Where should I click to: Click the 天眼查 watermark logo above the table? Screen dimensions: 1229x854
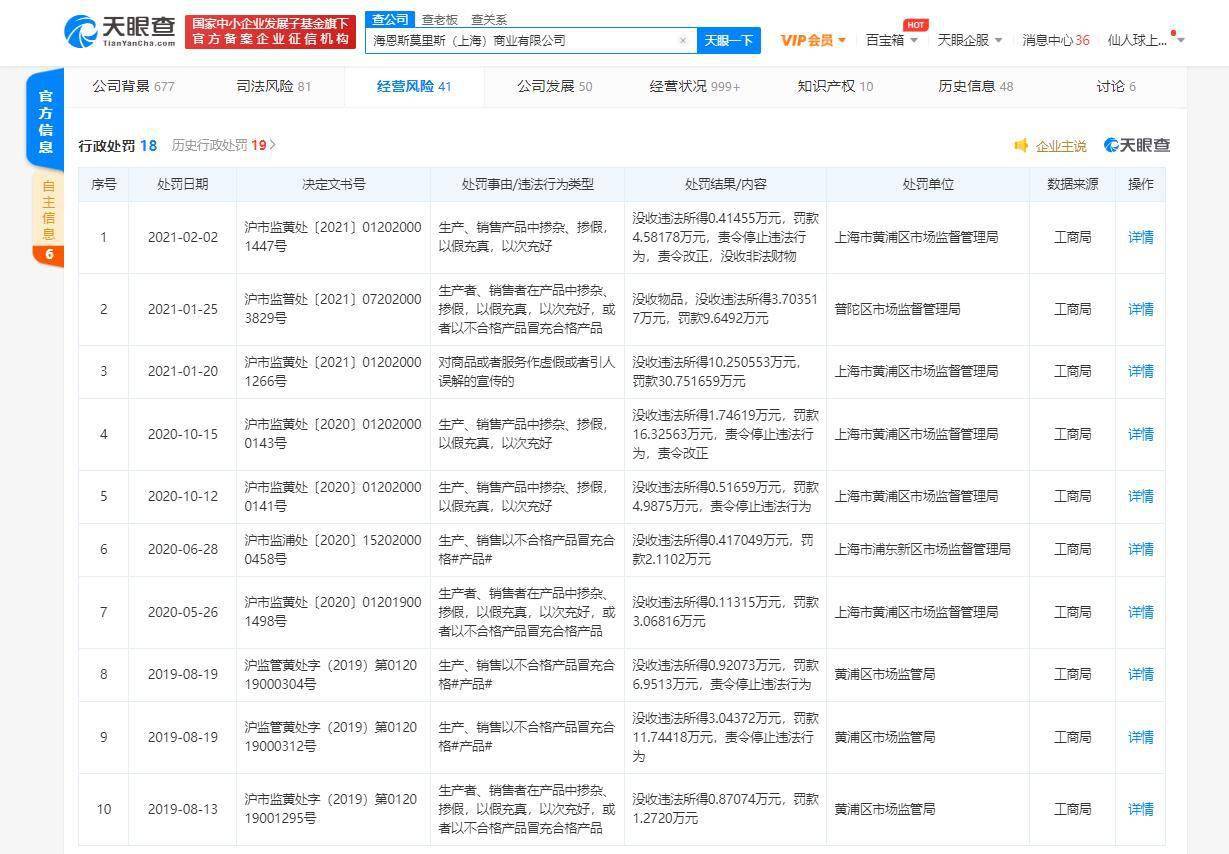[x=1136, y=146]
